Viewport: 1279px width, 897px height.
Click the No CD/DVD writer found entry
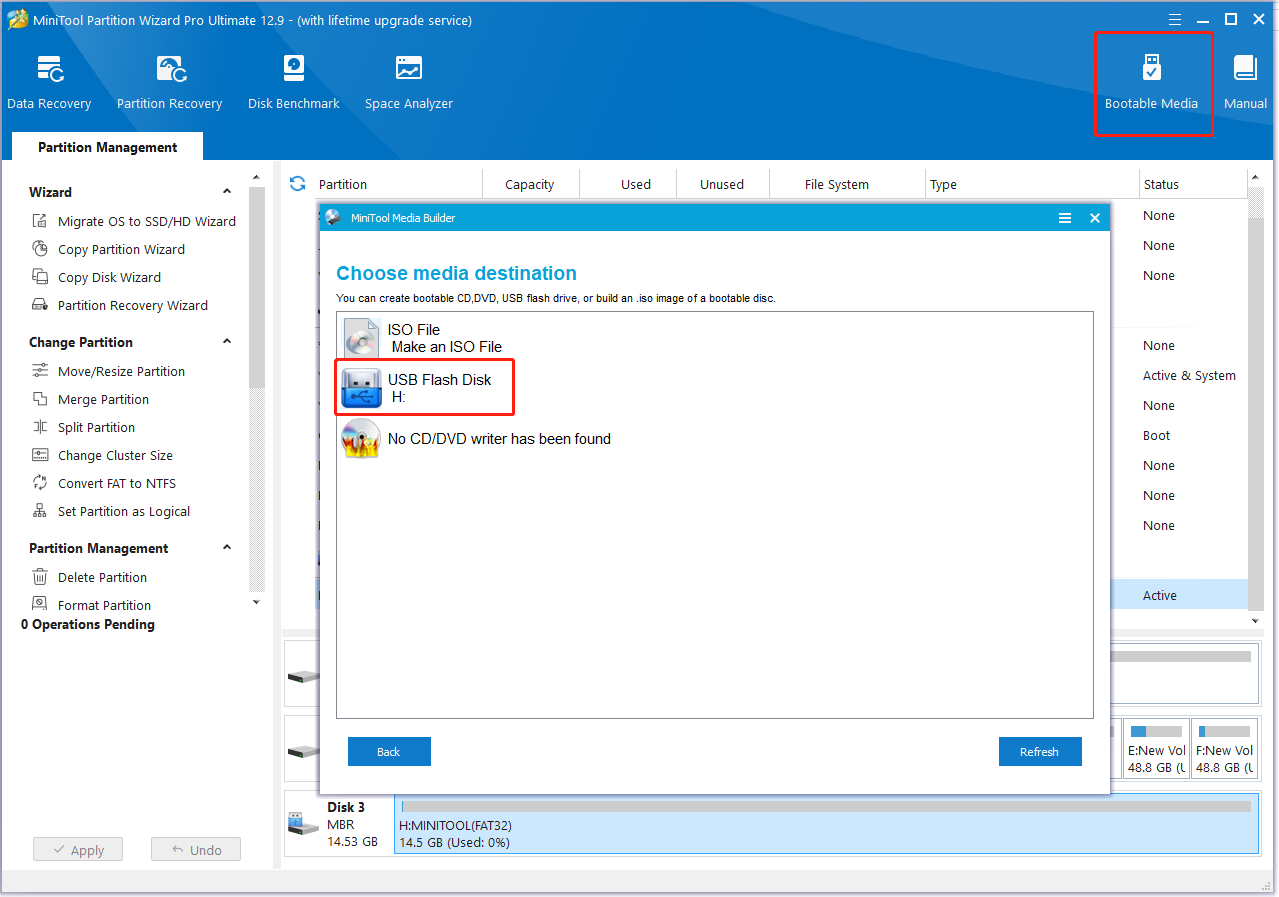point(477,438)
